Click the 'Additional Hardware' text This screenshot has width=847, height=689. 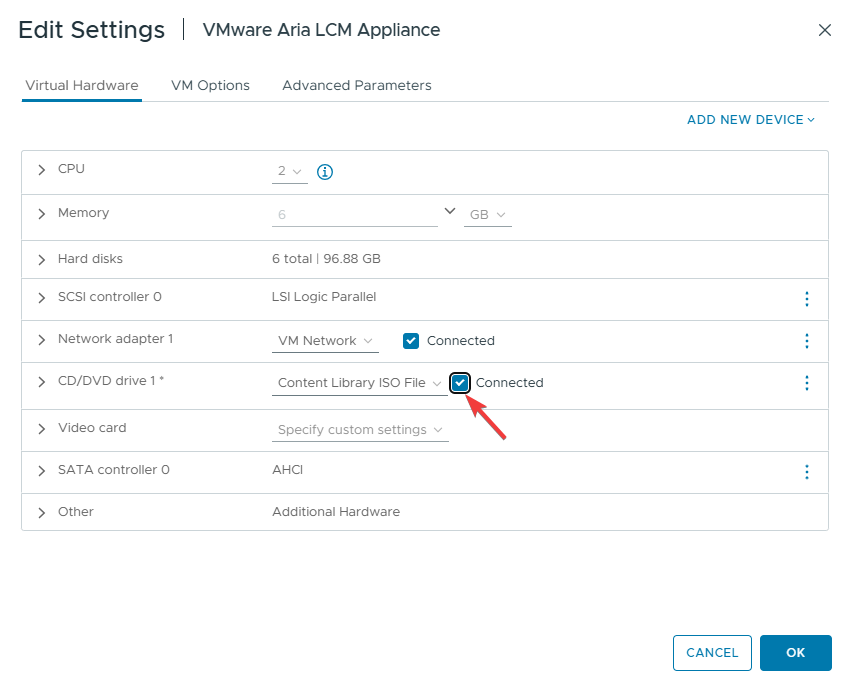(336, 511)
